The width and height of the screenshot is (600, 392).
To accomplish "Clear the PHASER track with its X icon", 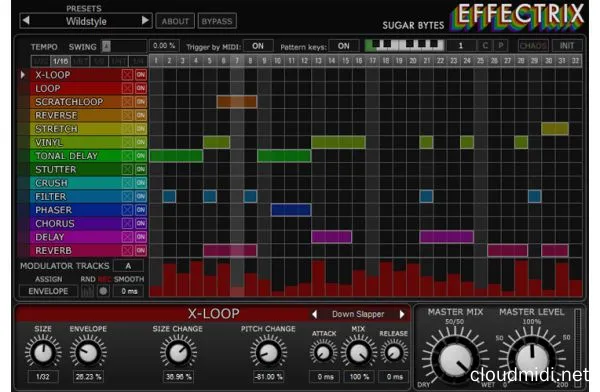I will pyautogui.click(x=127, y=210).
